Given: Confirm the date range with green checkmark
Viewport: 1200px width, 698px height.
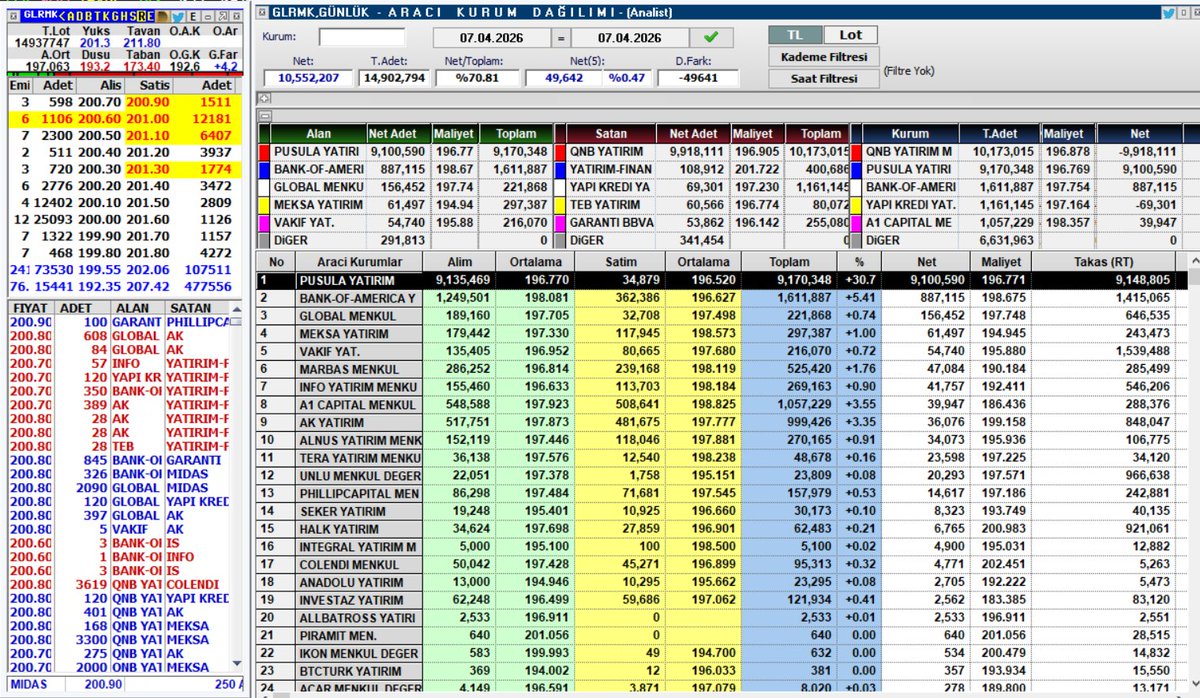Looking at the screenshot, I should 711,38.
